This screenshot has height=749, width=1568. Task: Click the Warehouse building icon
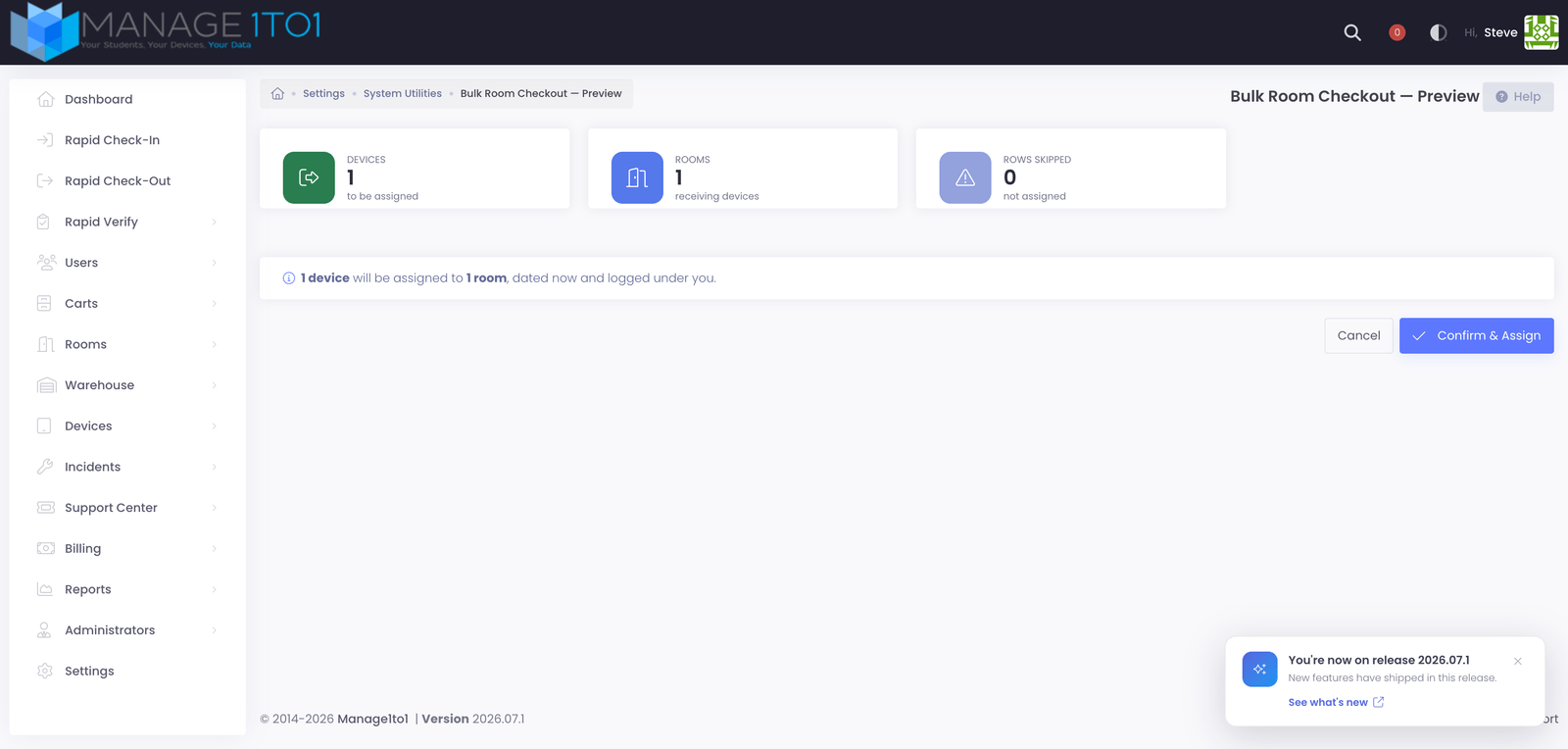[45, 385]
